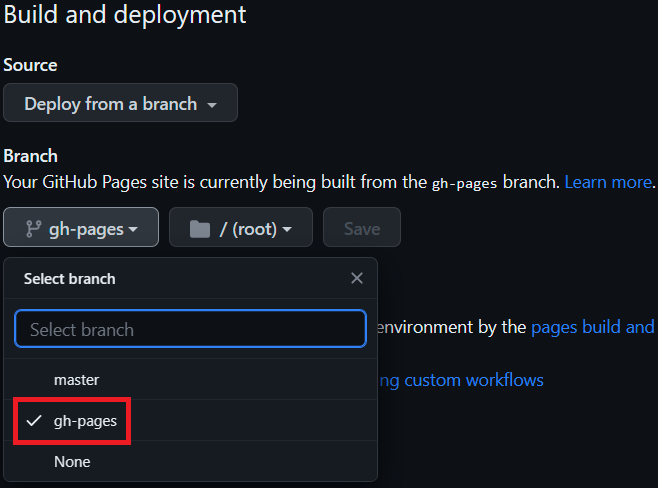Choose the master branch option
The image size is (658, 488).
[x=191, y=379]
